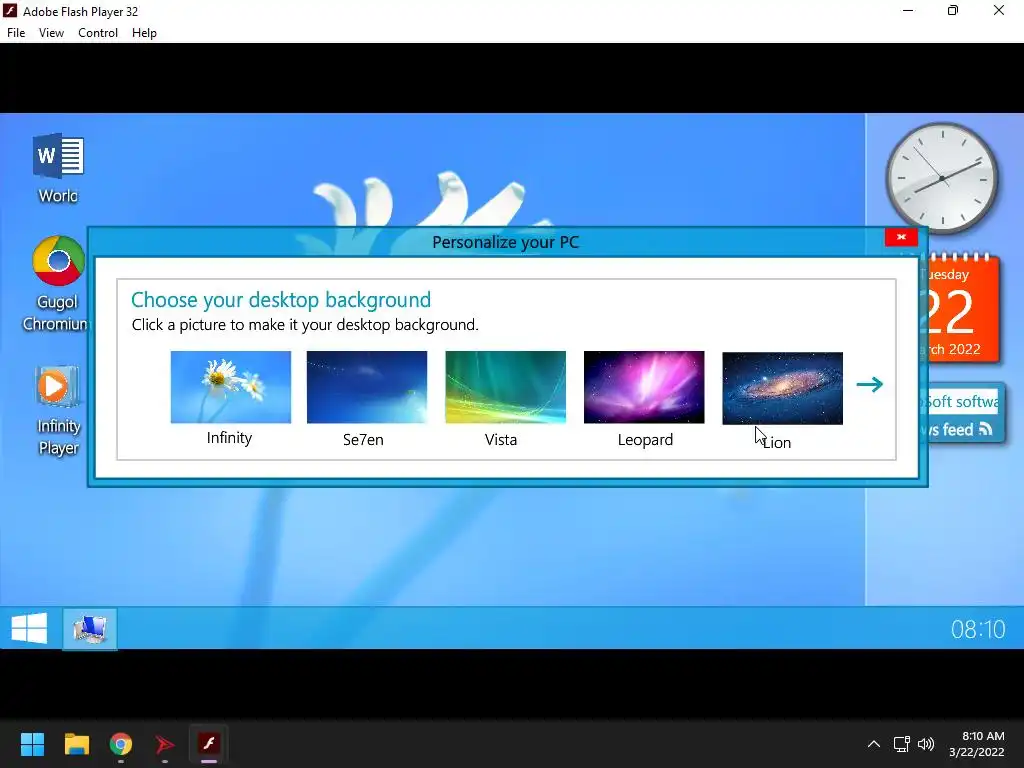Click the Leopard wallpaper label
Screen dimensions: 1024x768
pos(645,440)
